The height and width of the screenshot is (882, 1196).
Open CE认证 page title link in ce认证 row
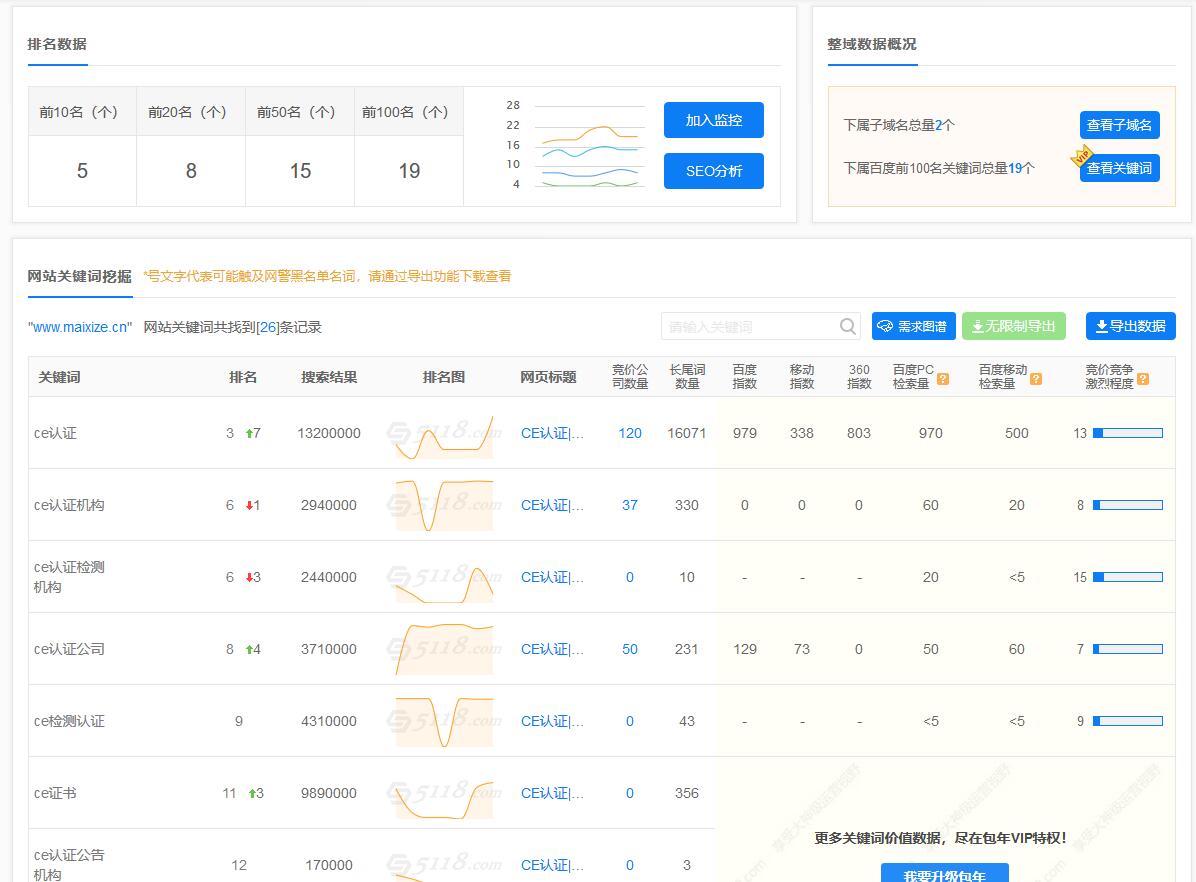(x=552, y=433)
